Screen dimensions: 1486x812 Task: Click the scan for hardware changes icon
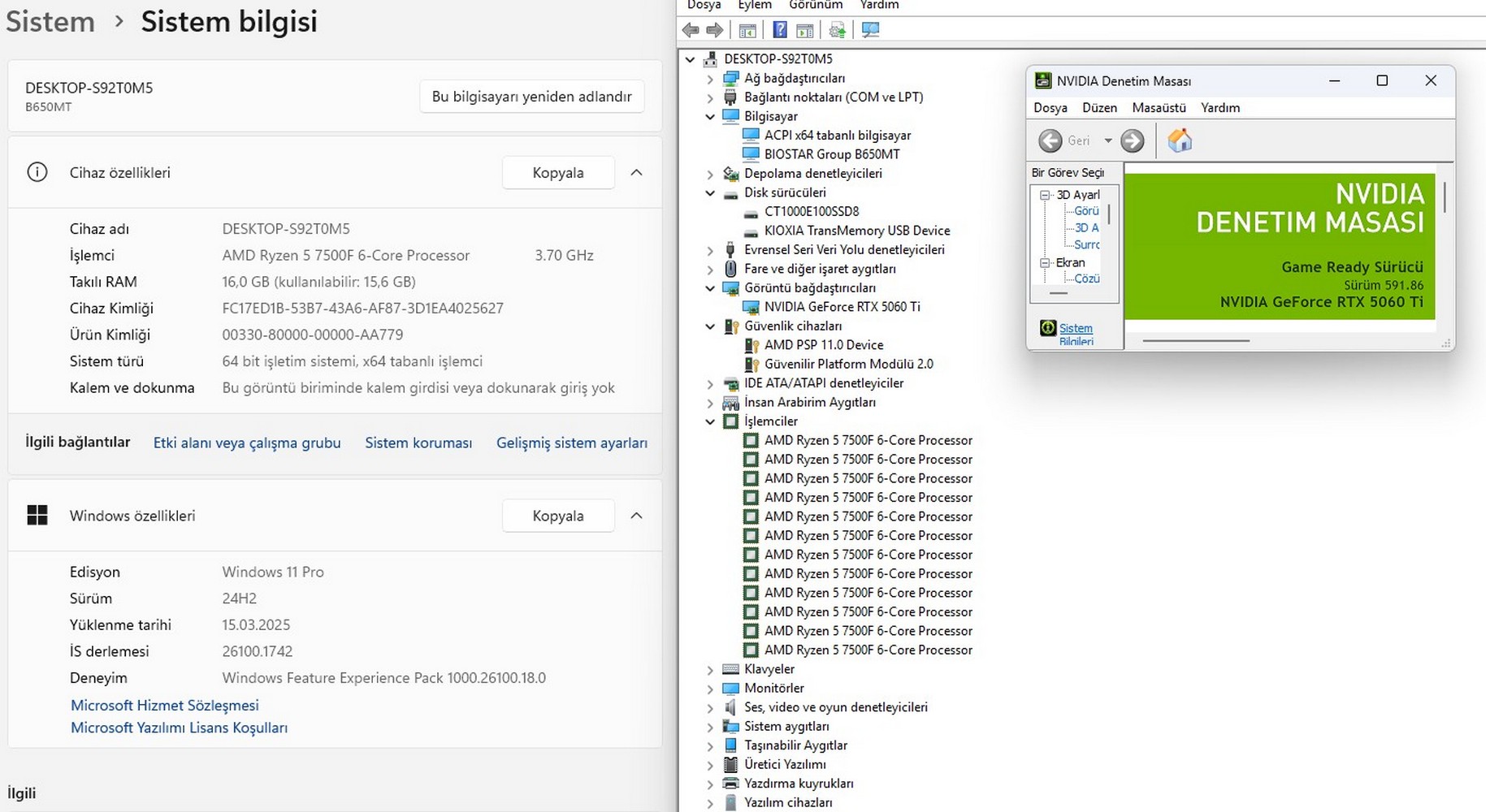pos(870,30)
